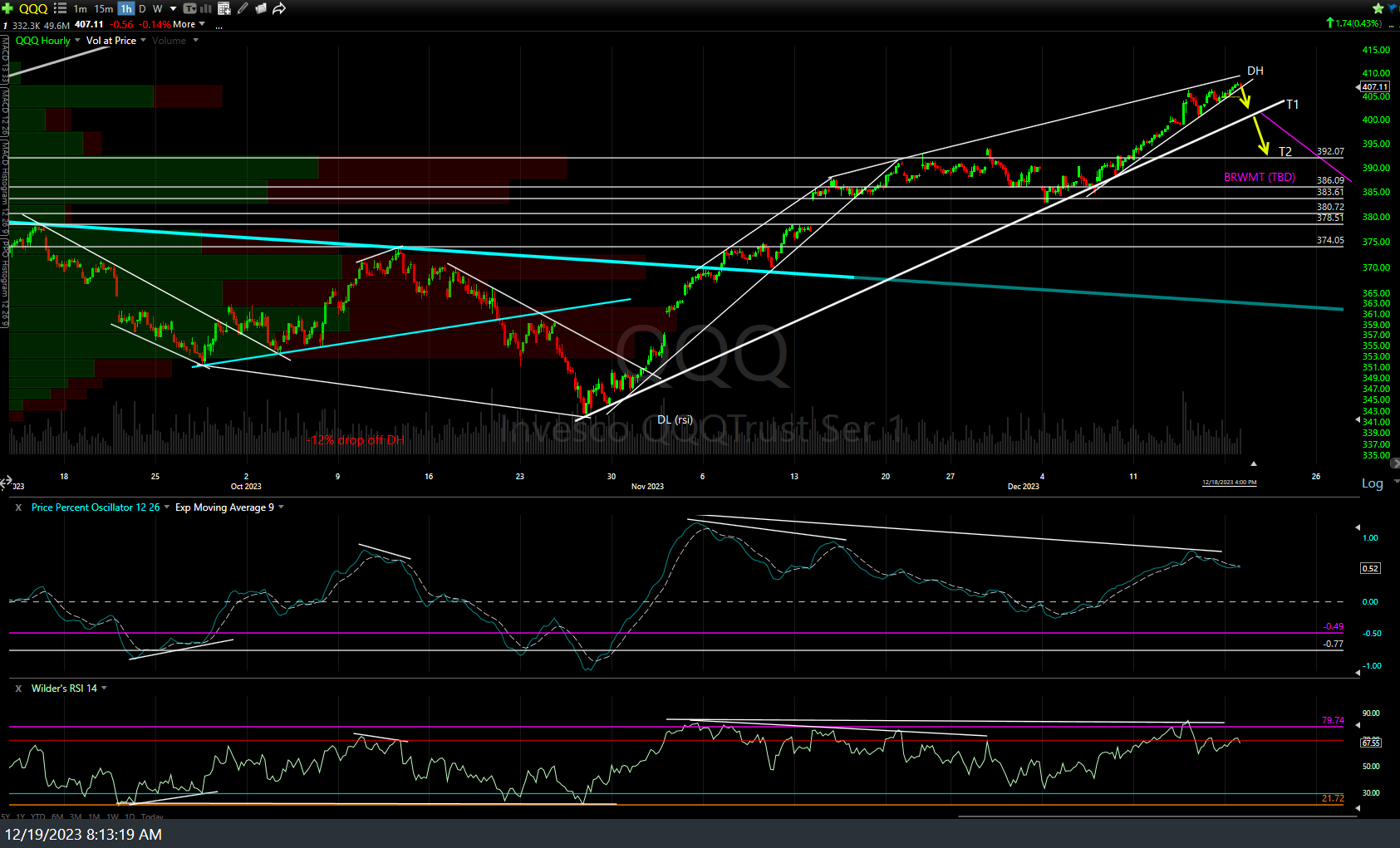Click the folder/save chart icon
Viewport: 1400px width, 848px height.
[260, 8]
